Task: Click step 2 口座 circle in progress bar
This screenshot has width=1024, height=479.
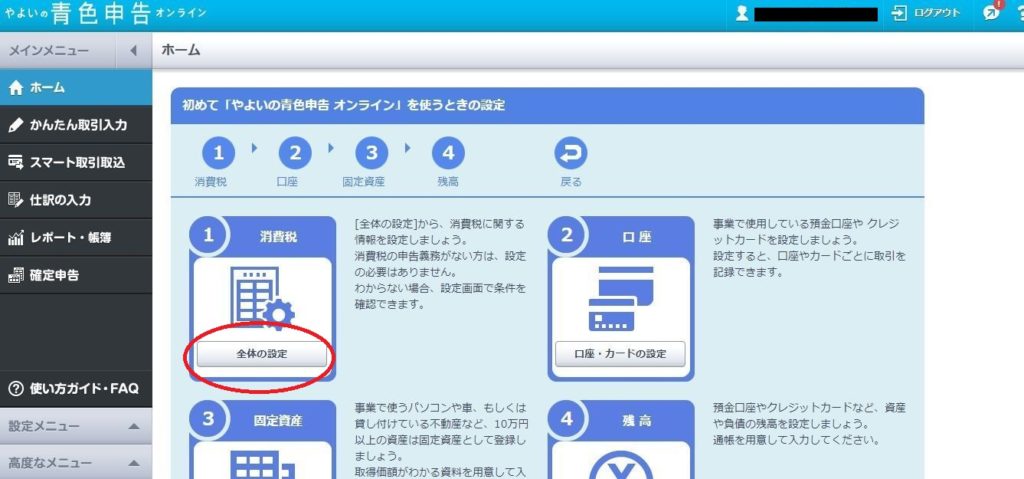Action: (295, 154)
